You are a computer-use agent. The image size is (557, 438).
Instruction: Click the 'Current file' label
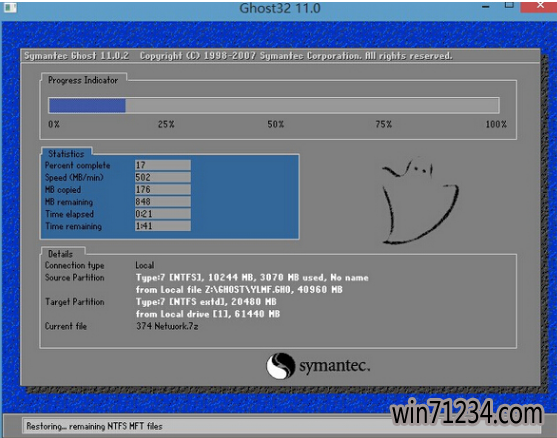coord(66,326)
